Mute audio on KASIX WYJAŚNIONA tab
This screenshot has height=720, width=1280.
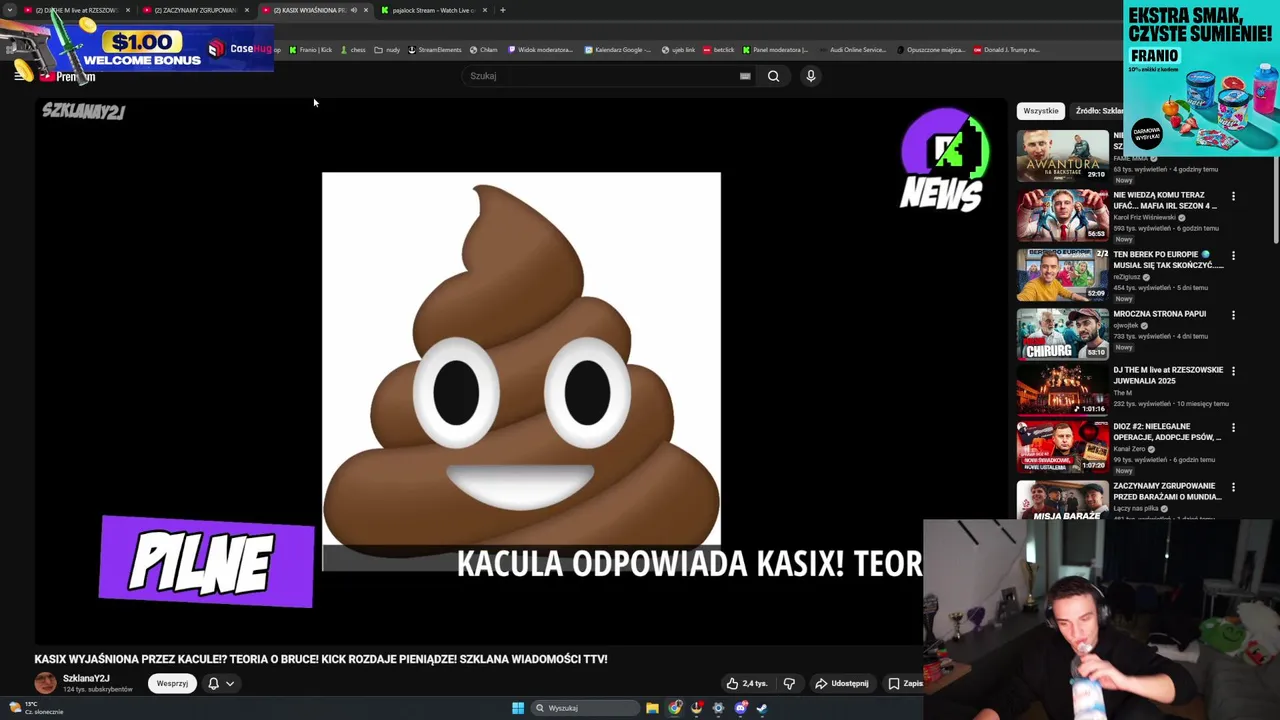353,10
